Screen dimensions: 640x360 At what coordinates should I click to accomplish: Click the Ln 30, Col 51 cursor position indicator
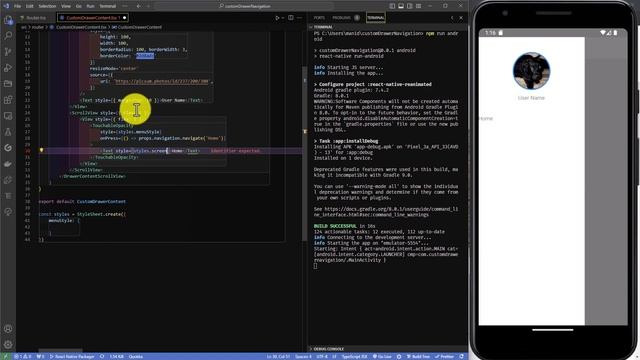(x=278, y=357)
